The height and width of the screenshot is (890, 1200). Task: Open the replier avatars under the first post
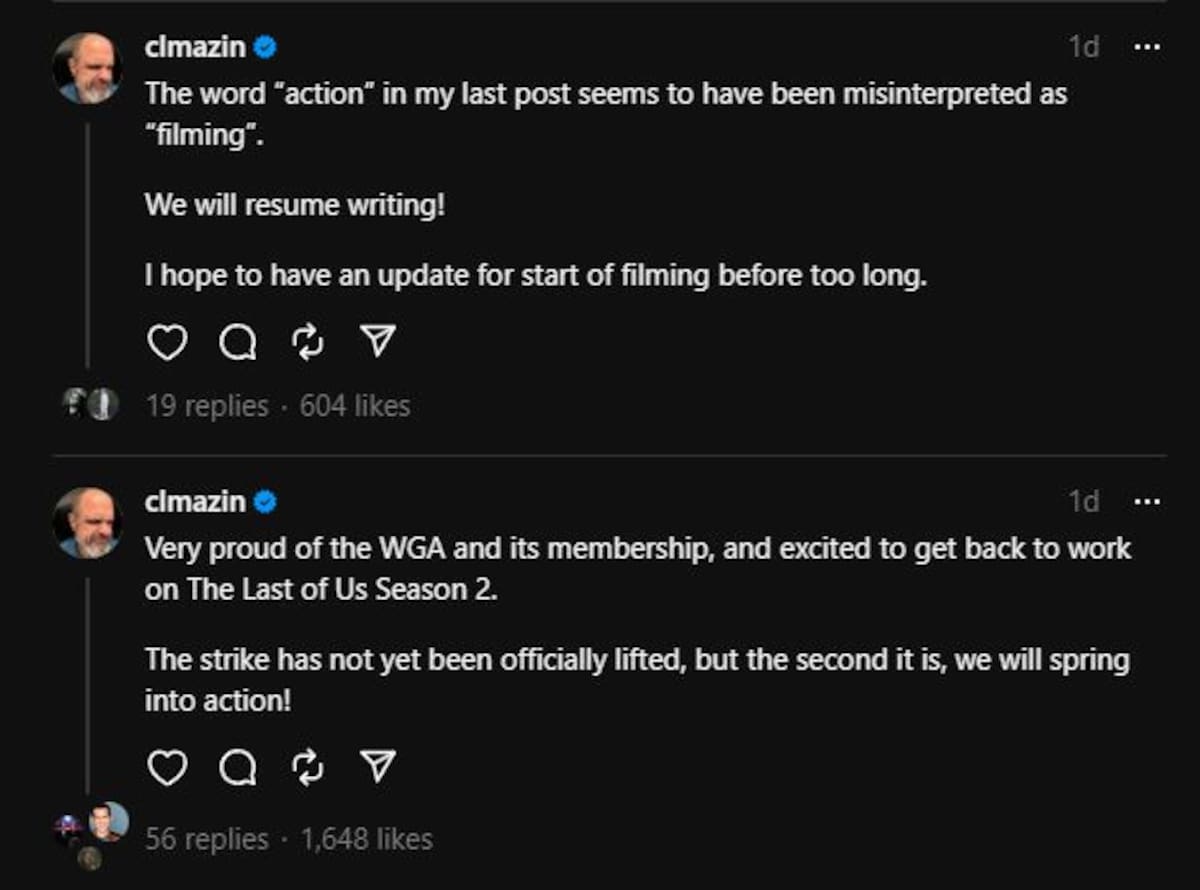coord(90,404)
